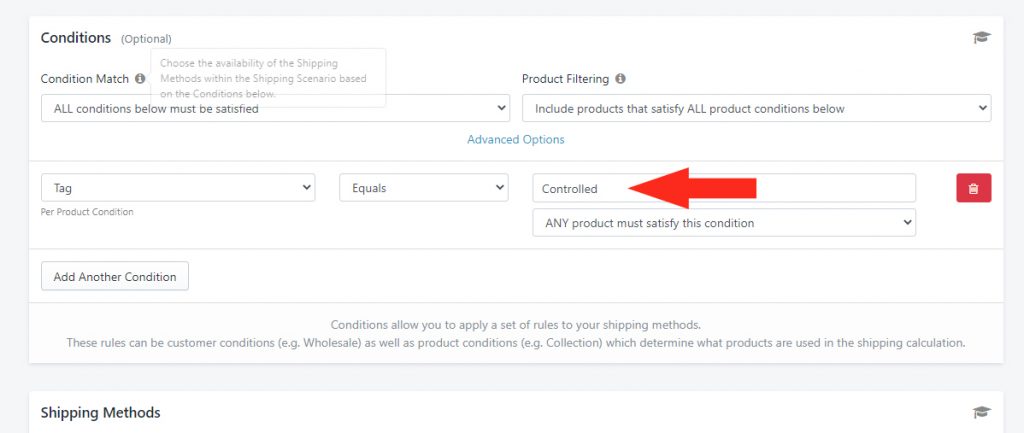Click the Condition Match field label
1024x433 pixels.
[x=85, y=79]
